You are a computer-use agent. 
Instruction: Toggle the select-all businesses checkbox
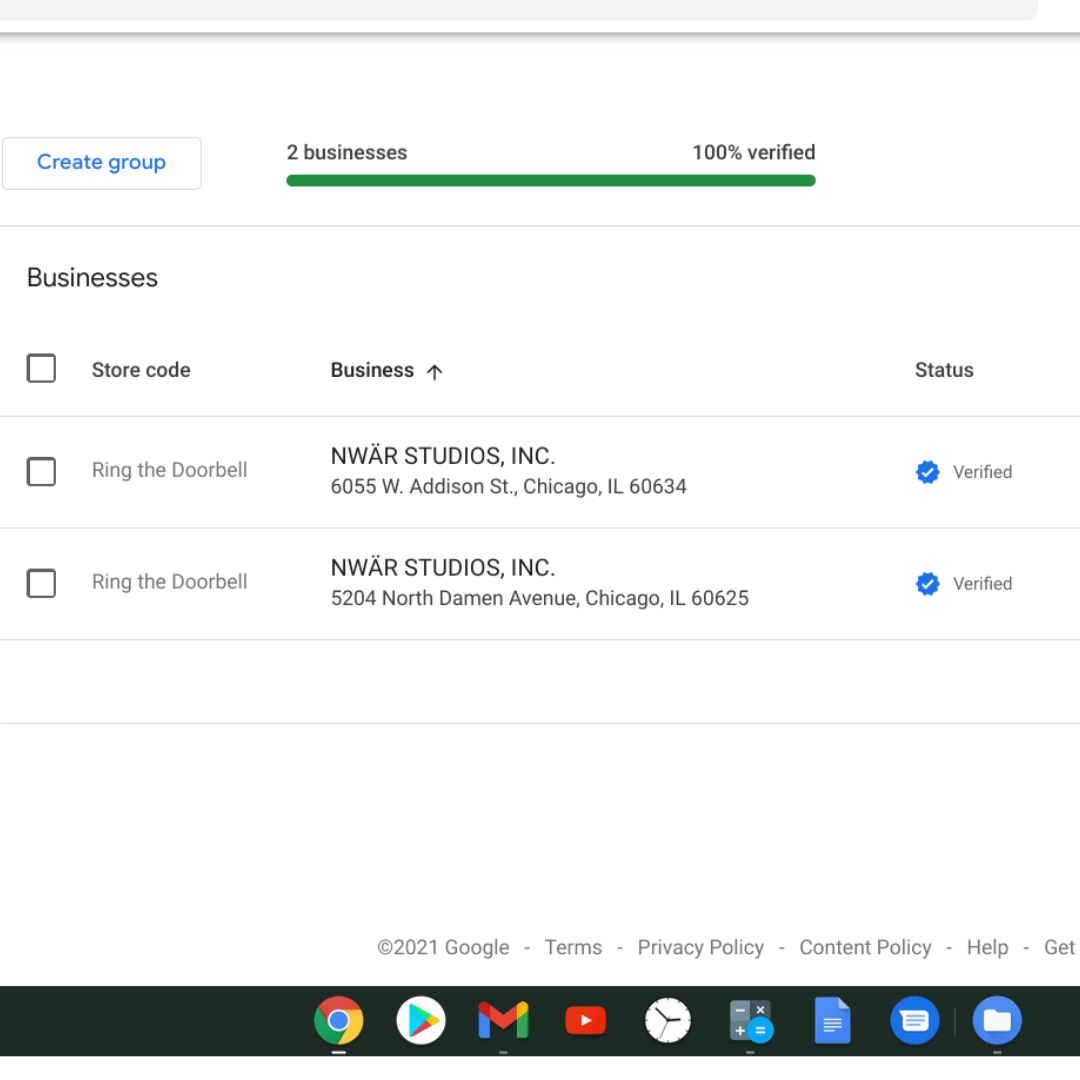coord(41,368)
